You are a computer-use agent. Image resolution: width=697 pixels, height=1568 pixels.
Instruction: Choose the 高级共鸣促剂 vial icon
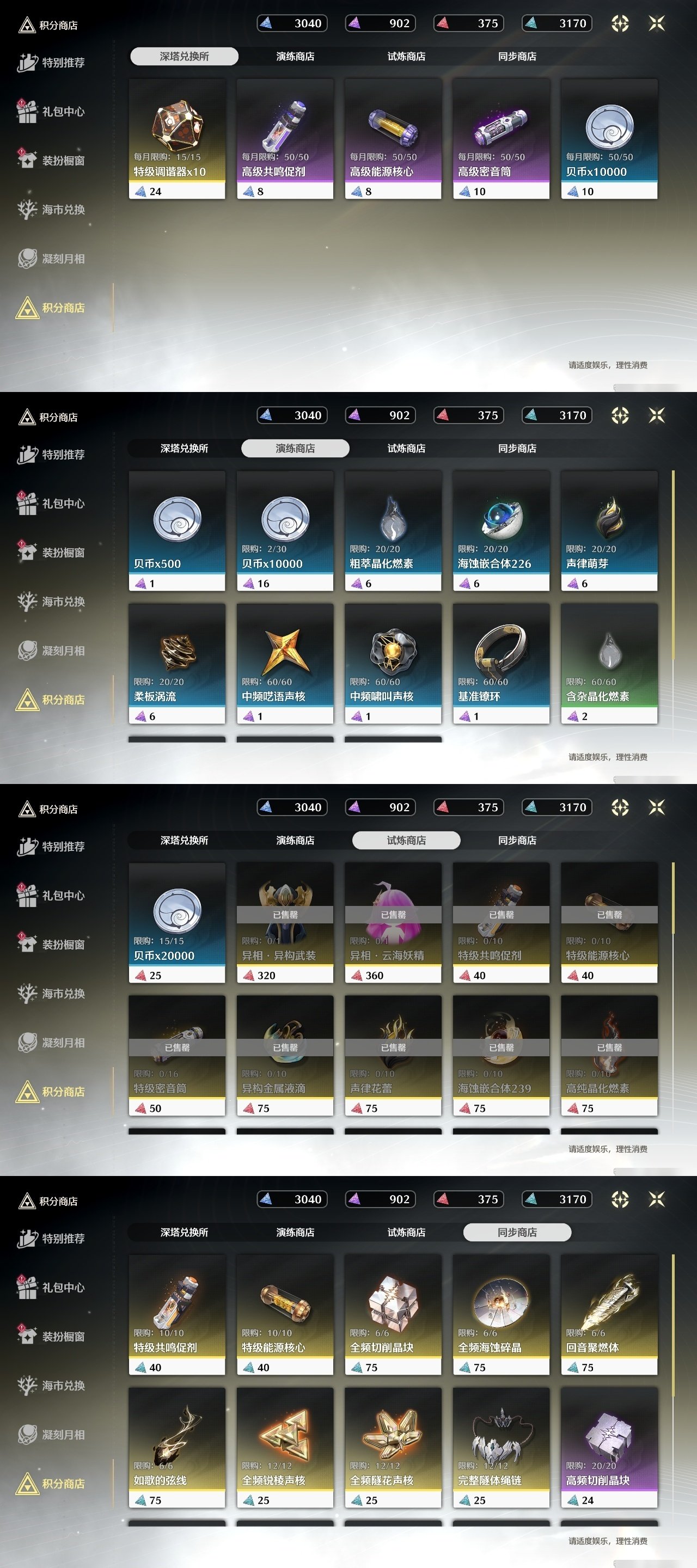coord(285,125)
